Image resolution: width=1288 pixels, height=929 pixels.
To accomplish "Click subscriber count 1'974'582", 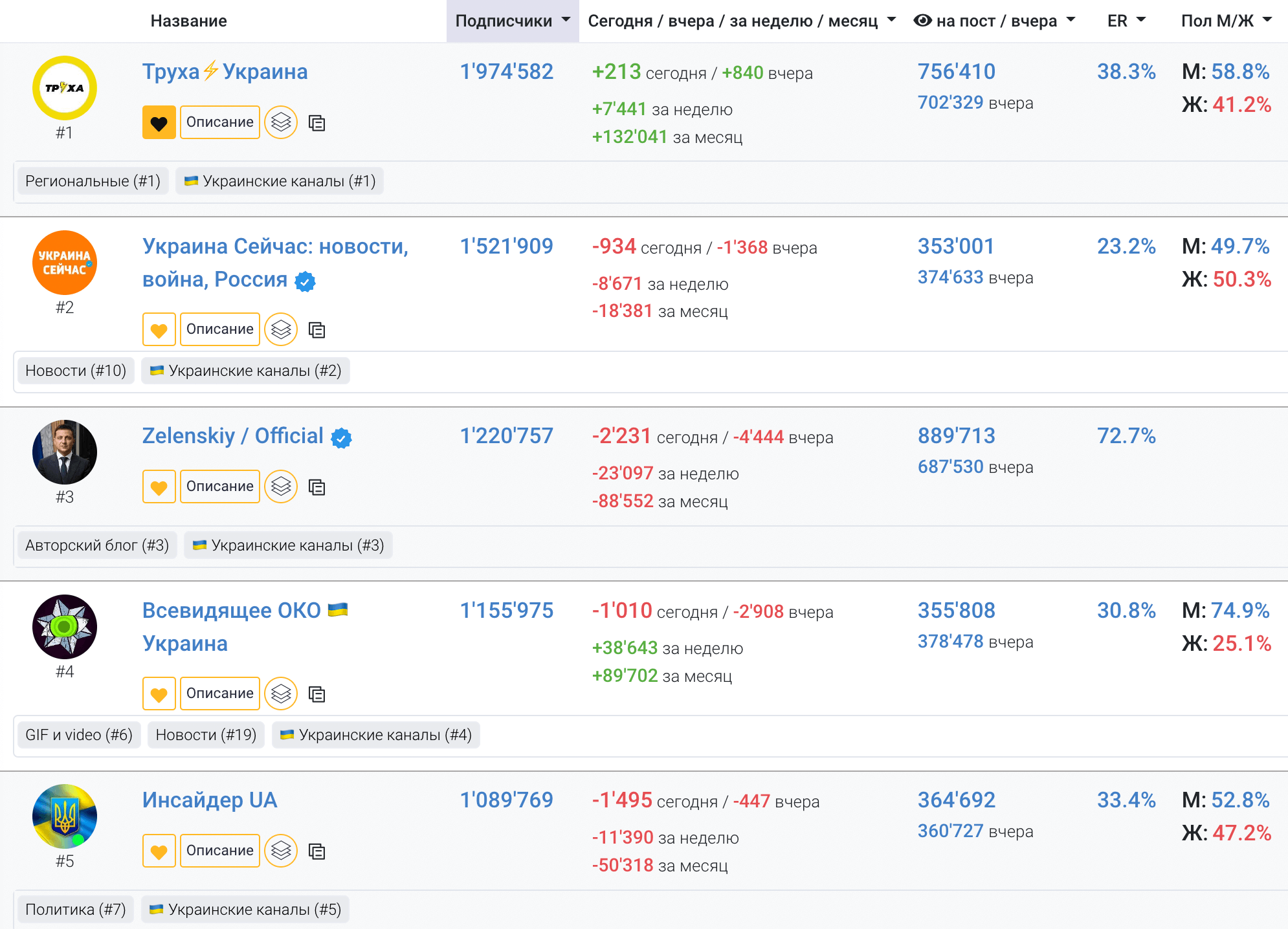I will 507,71.
